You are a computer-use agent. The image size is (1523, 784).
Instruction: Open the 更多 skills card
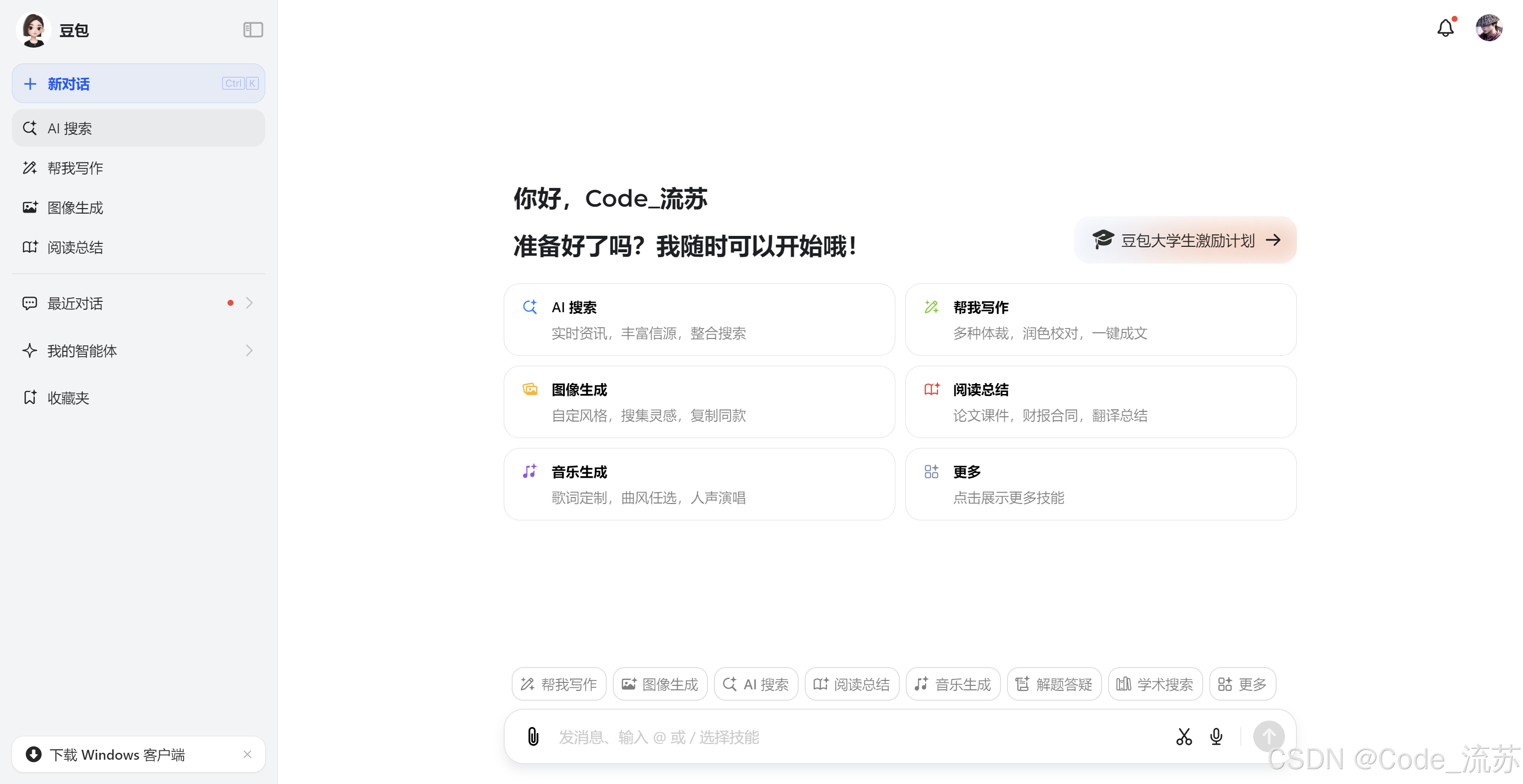[1100, 484]
